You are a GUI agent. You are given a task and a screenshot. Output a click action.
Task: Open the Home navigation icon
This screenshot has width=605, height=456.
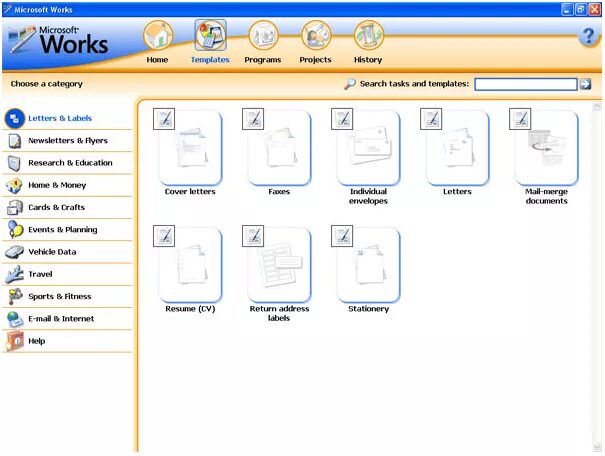(x=158, y=35)
